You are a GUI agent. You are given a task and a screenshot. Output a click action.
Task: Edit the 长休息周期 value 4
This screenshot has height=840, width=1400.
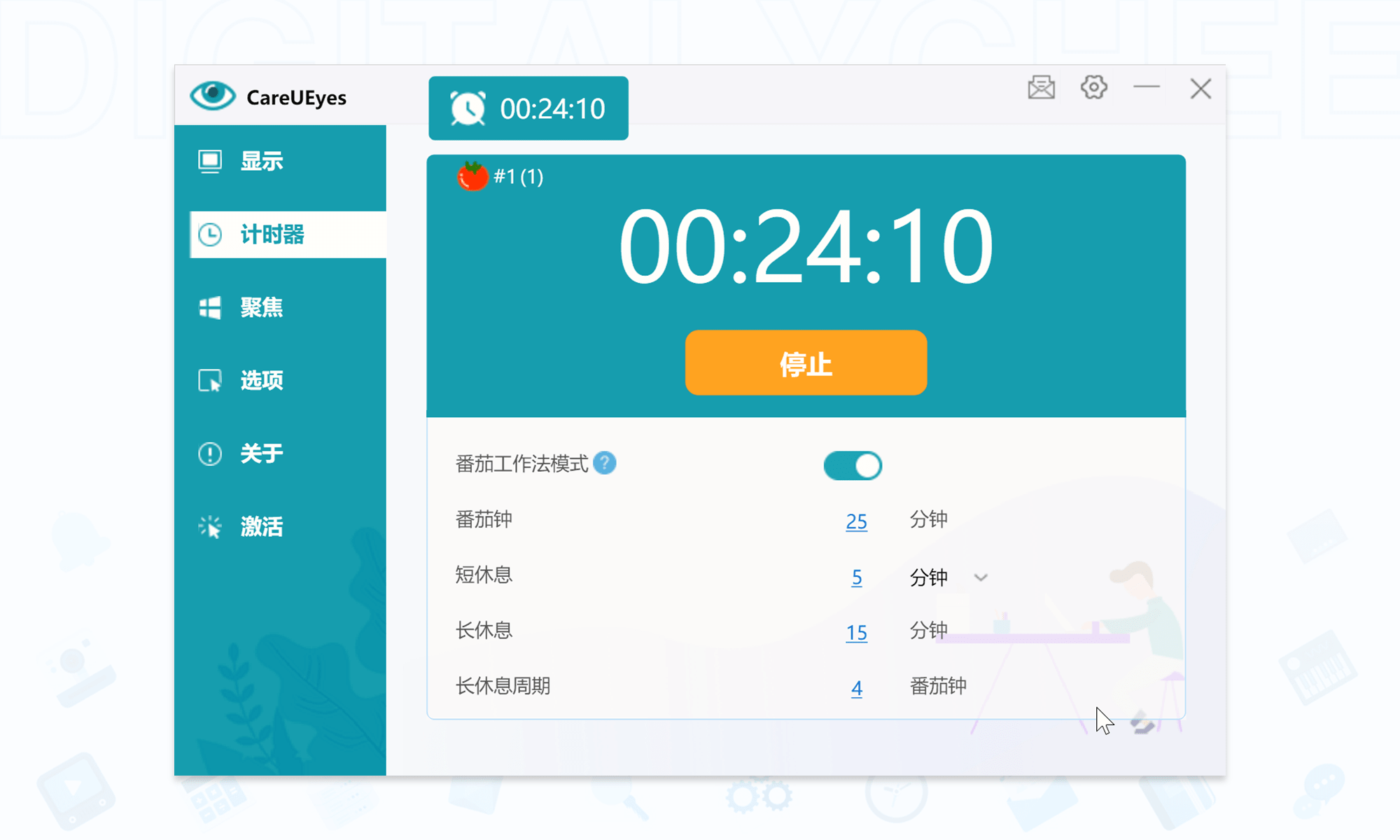click(856, 687)
